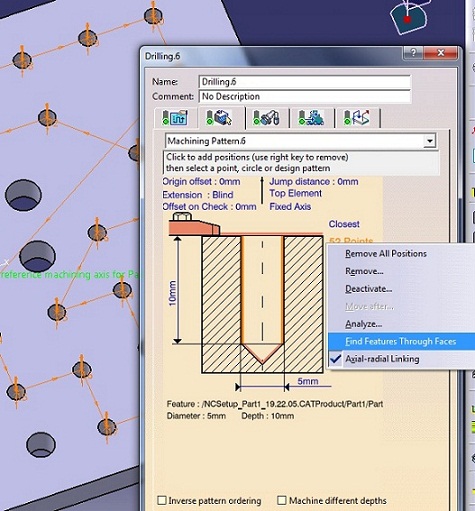Click Jump distance : 0mm value
475x511 pixels.
tap(314, 182)
